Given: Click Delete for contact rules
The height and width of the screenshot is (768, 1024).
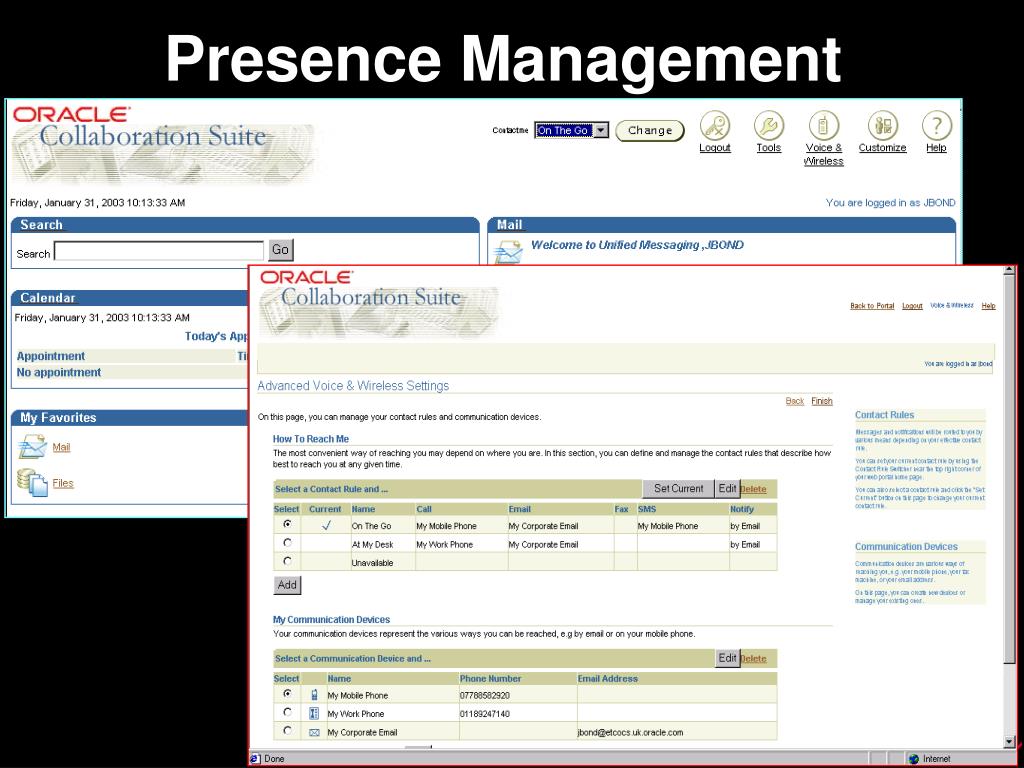Looking at the screenshot, I should [x=753, y=489].
